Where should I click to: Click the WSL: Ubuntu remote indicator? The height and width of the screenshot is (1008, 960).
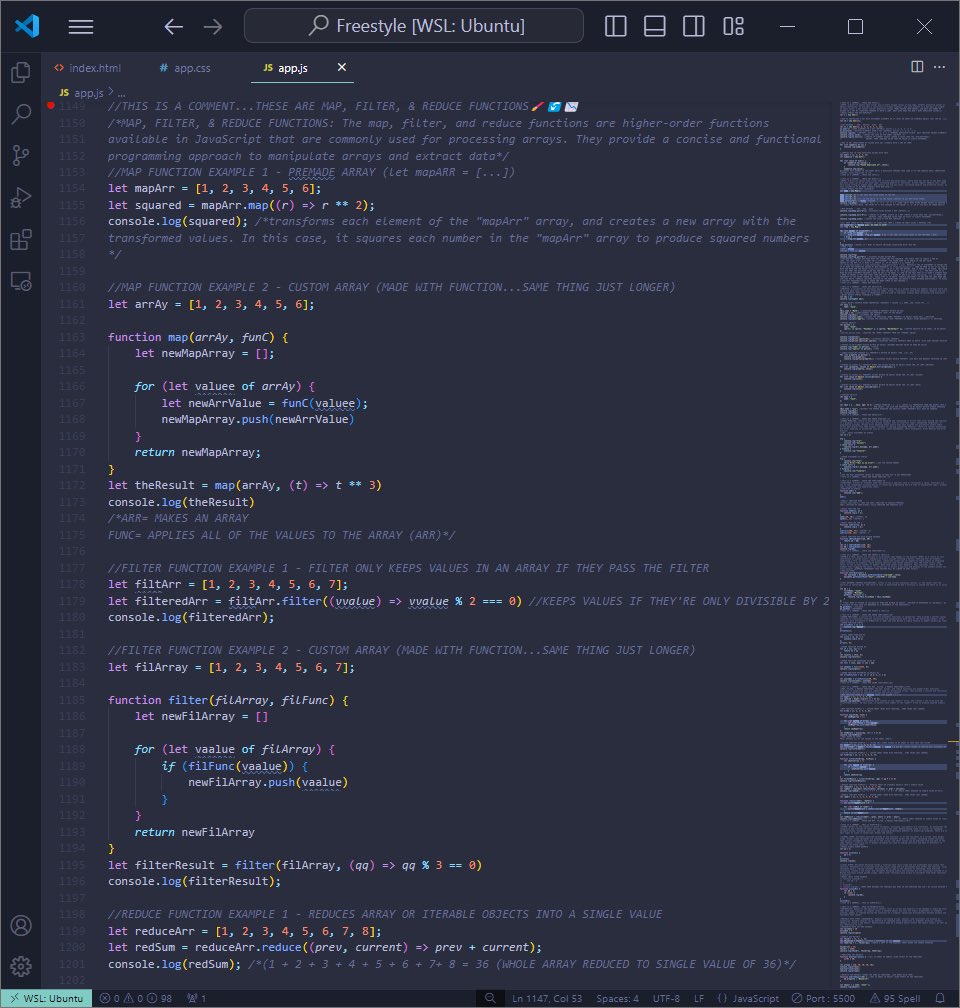coord(47,998)
